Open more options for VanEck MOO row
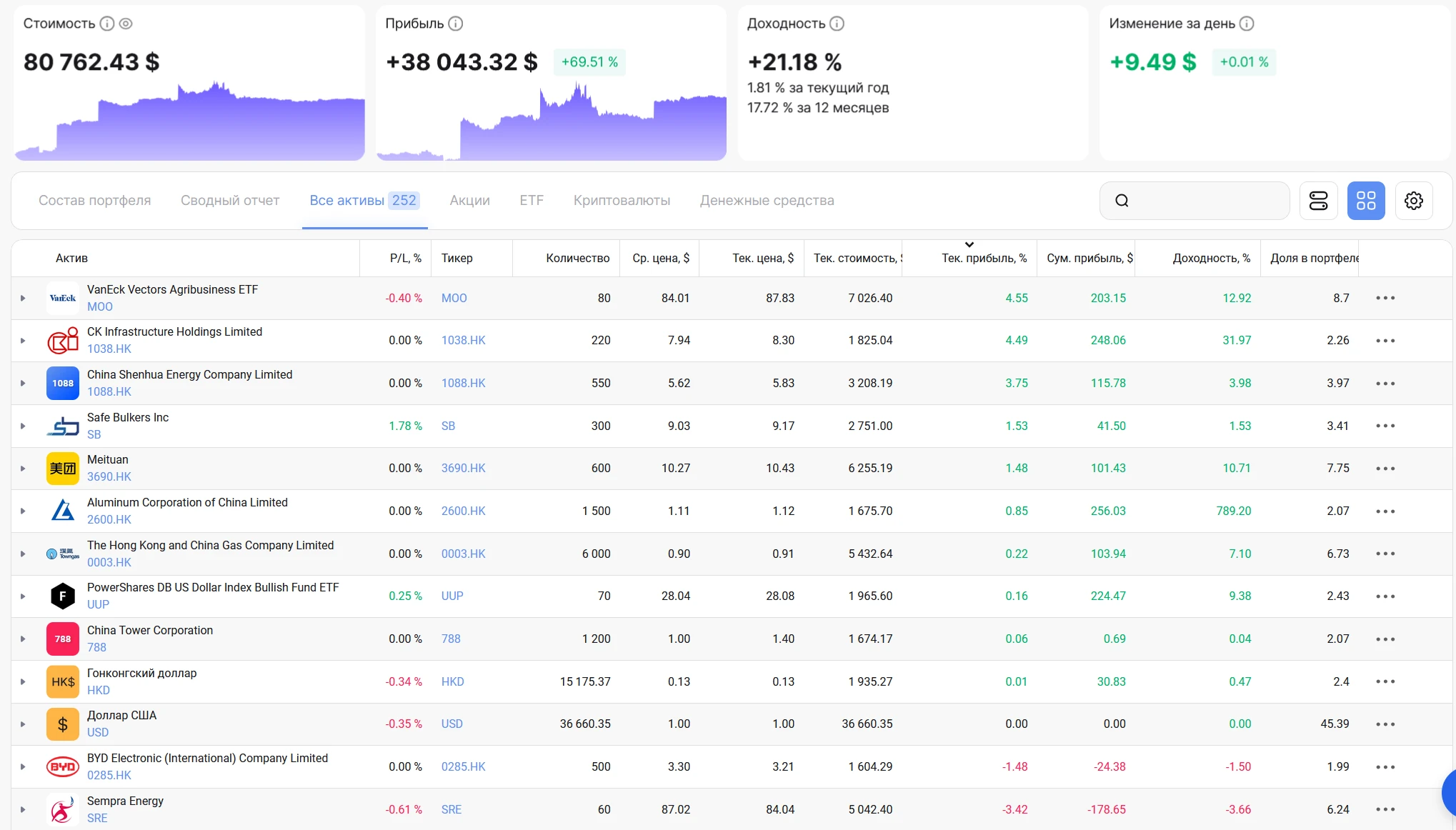 pyautogui.click(x=1385, y=298)
